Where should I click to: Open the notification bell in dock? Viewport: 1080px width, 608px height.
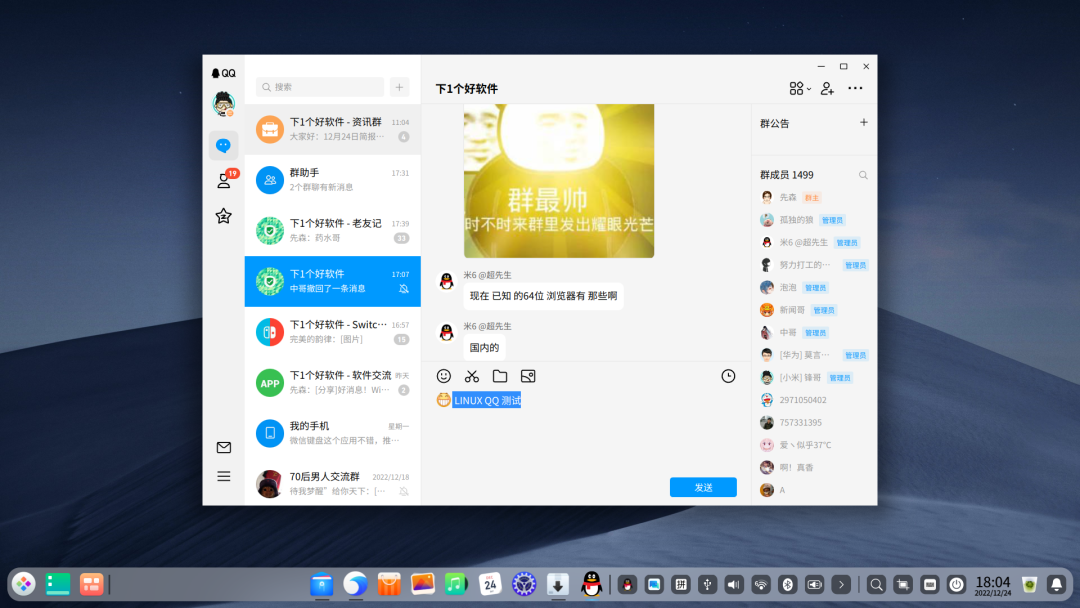1056,585
